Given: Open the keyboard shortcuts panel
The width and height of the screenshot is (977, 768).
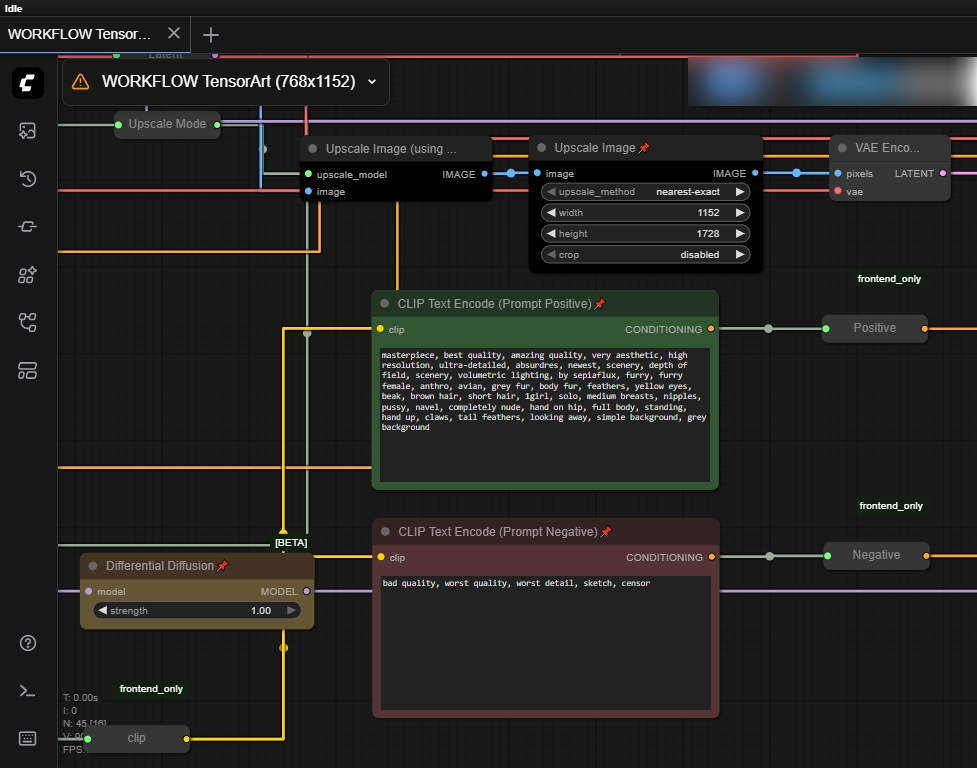Looking at the screenshot, I should (27, 738).
